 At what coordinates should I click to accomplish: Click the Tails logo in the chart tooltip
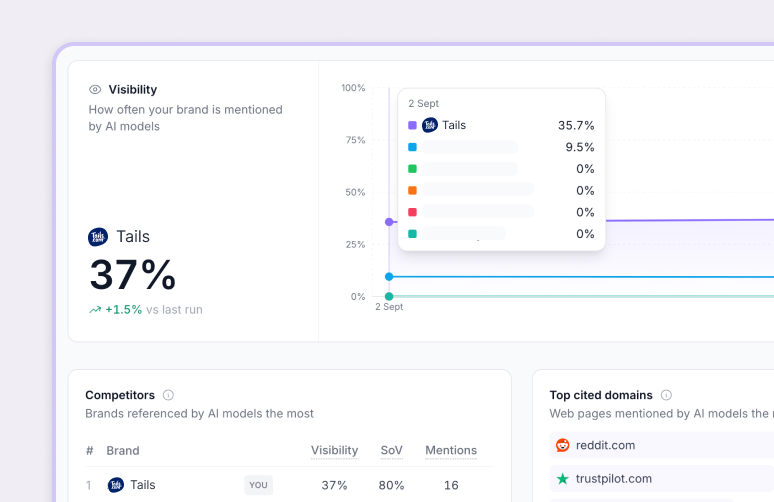click(430, 125)
